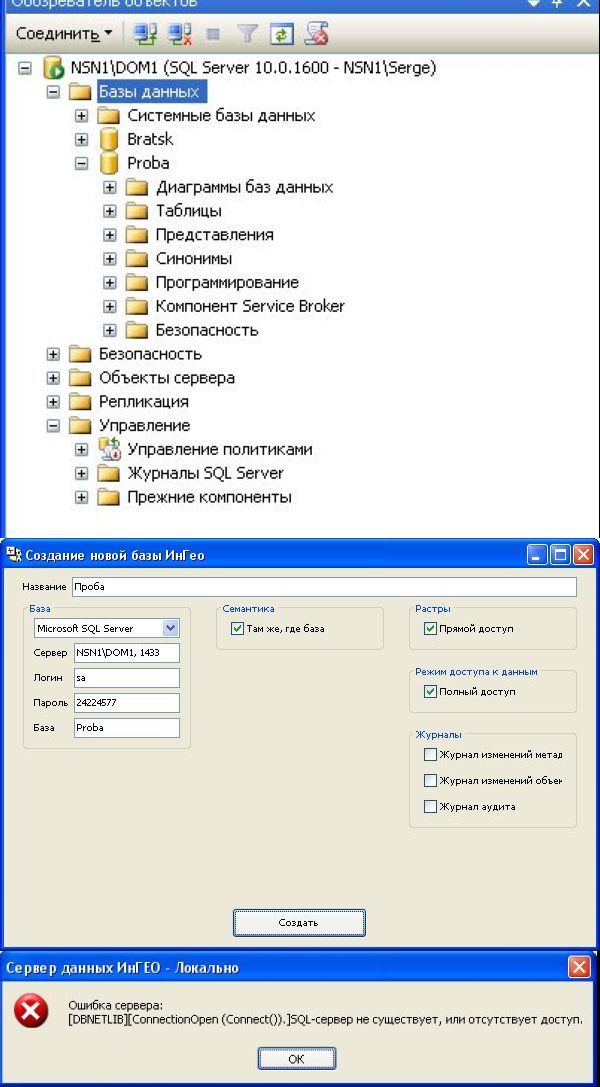Image resolution: width=600 pixels, height=1087 pixels.
Task: Click the red error icon in the dialog
Action: [32, 1011]
